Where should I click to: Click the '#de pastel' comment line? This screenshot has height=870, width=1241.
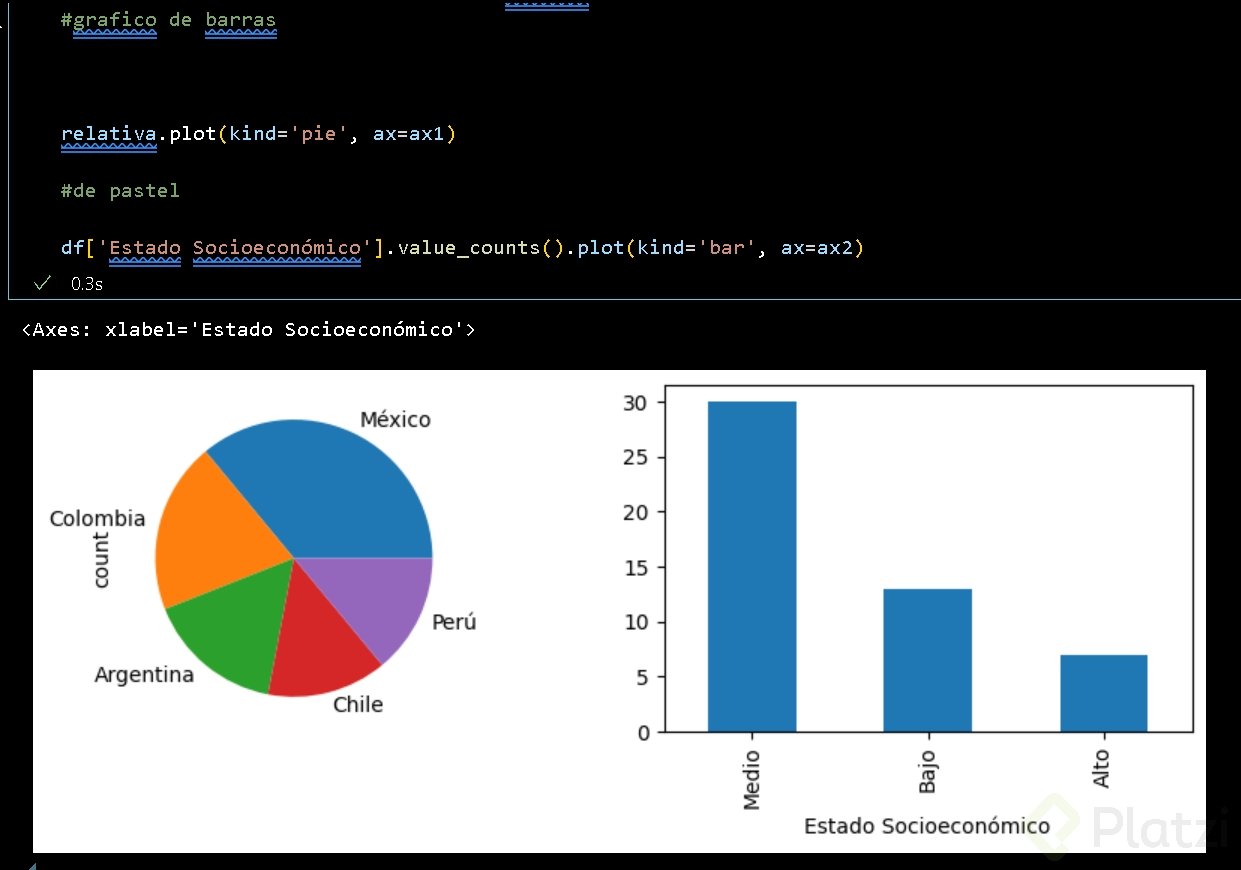[120, 190]
